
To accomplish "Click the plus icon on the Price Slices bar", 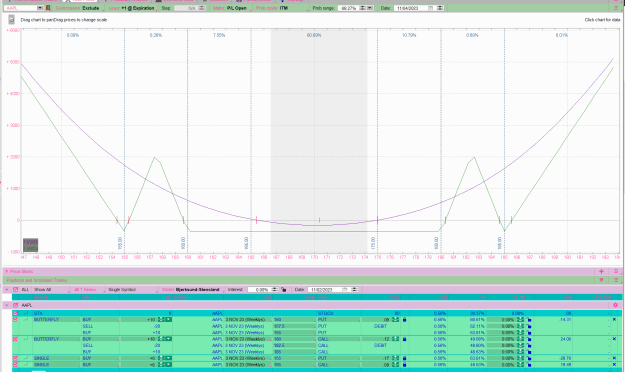I will coord(601,272).
